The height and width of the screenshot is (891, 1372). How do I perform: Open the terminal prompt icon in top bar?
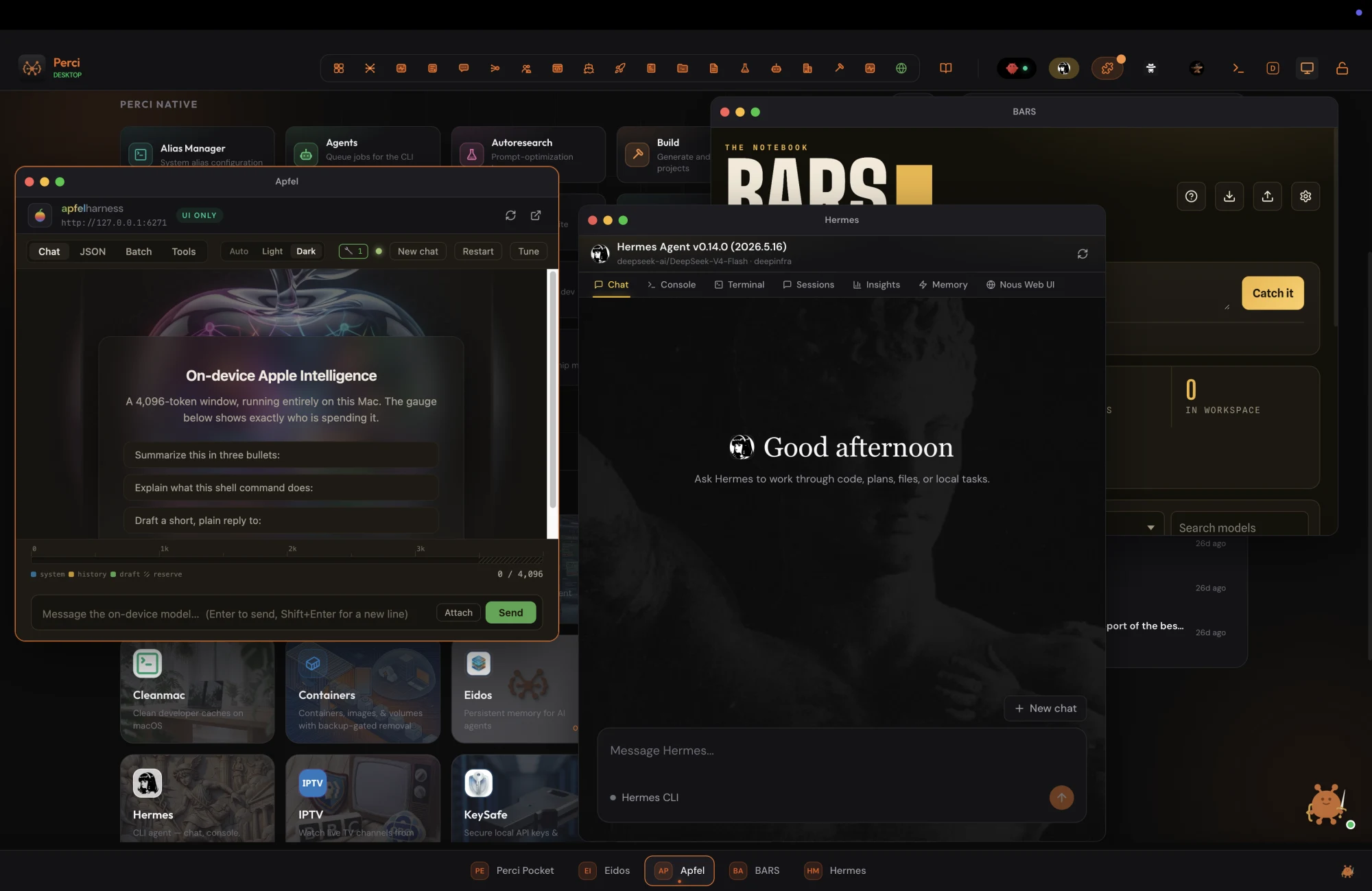pos(1238,69)
